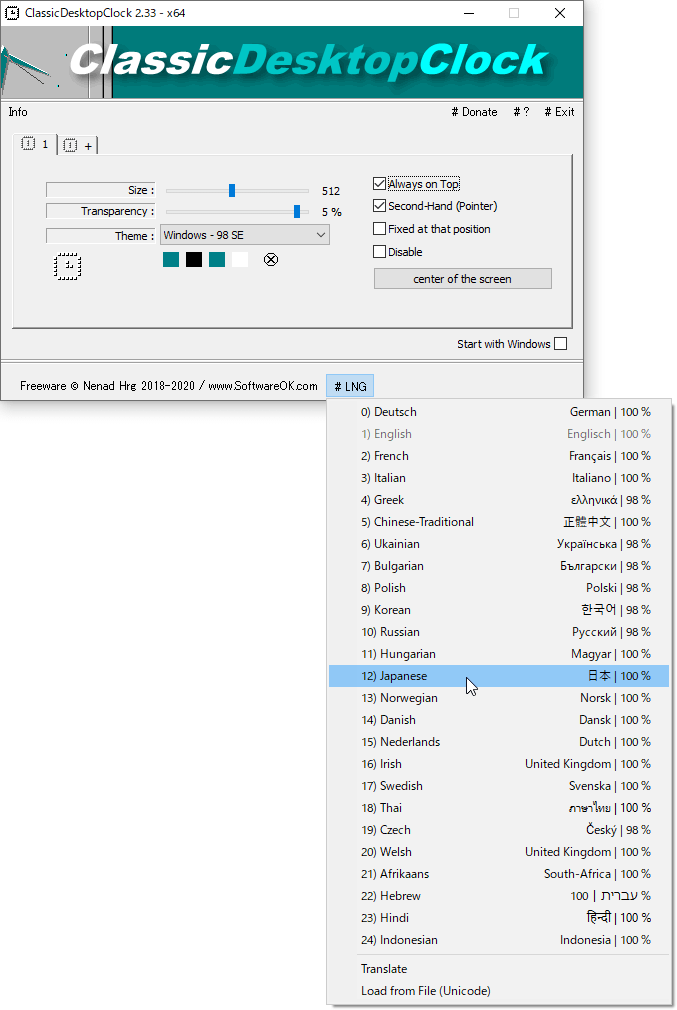Viewport: 677px width, 1010px height.
Task: Check the Disable option
Action: pos(379,252)
